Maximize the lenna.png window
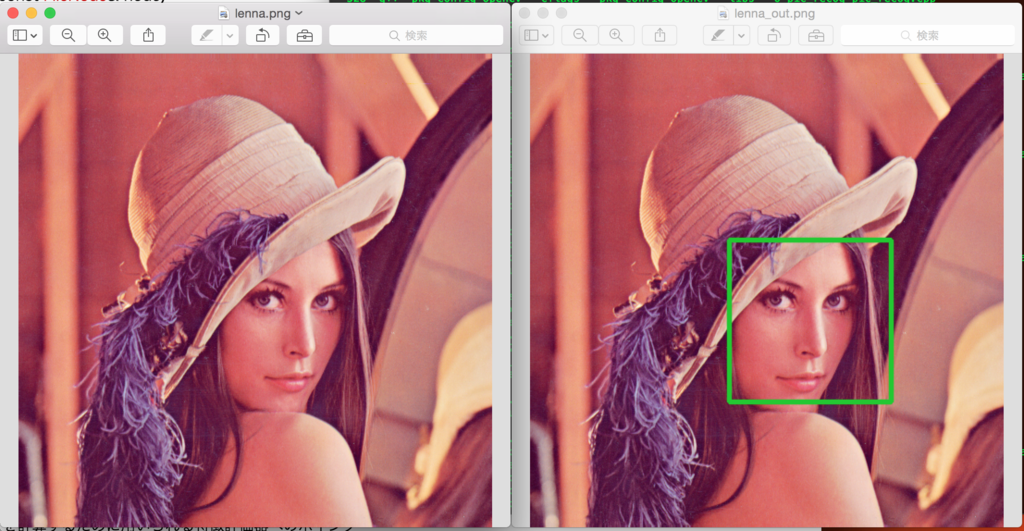The width and height of the screenshot is (1024, 531). [50, 13]
